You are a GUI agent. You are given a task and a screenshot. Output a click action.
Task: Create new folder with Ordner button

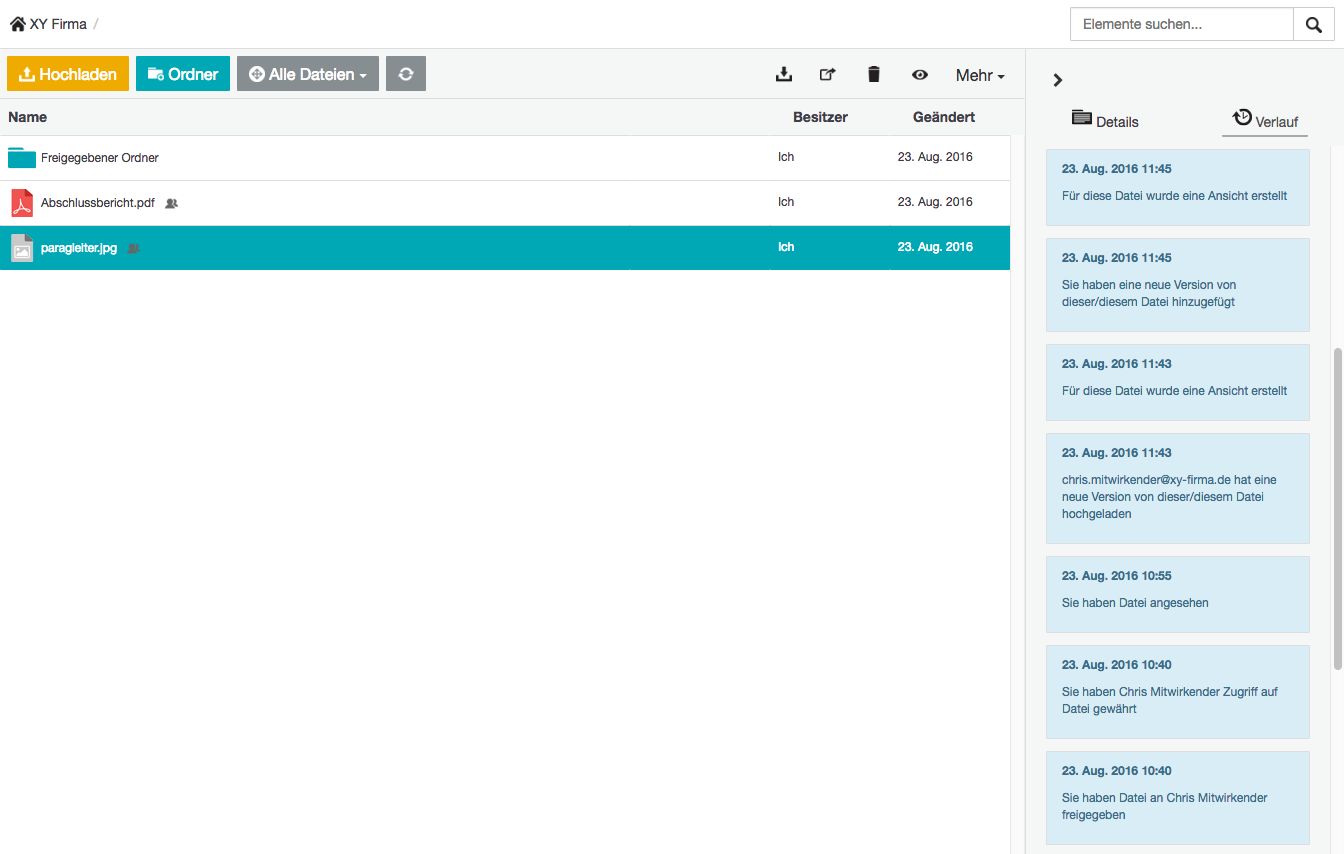(183, 74)
